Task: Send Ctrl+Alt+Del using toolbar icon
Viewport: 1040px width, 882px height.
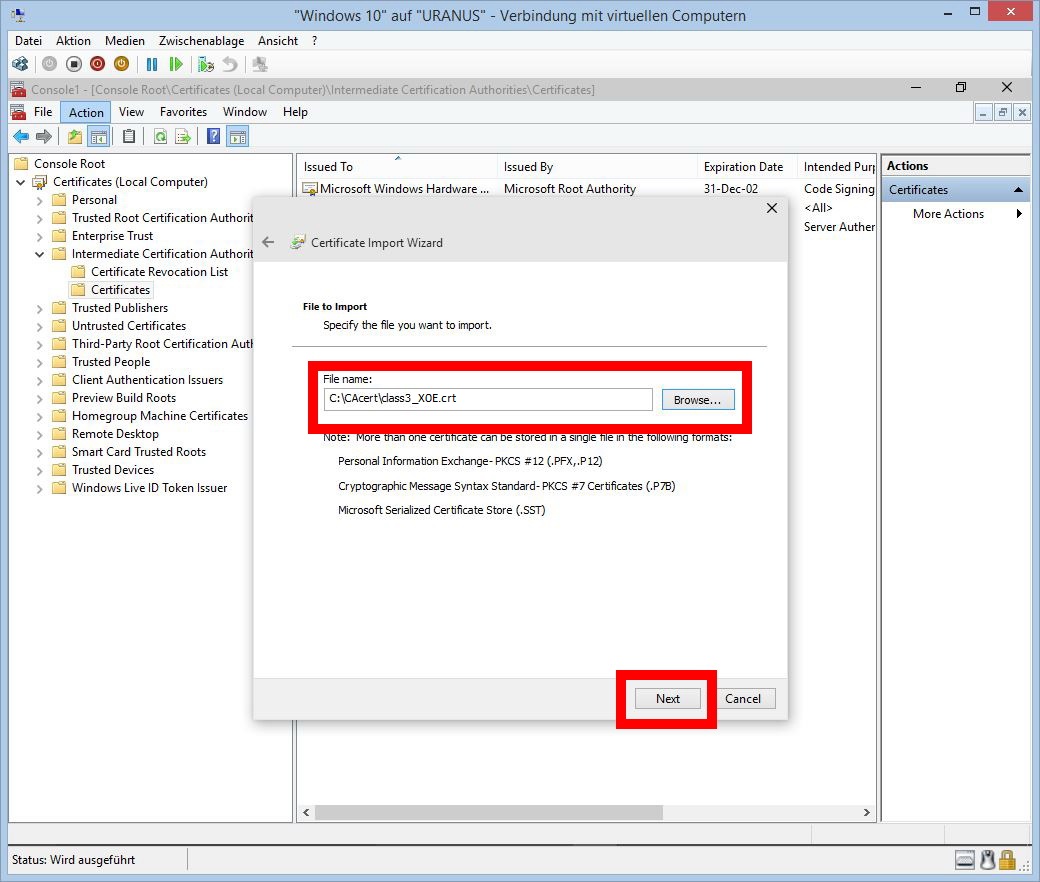Action: pos(20,64)
